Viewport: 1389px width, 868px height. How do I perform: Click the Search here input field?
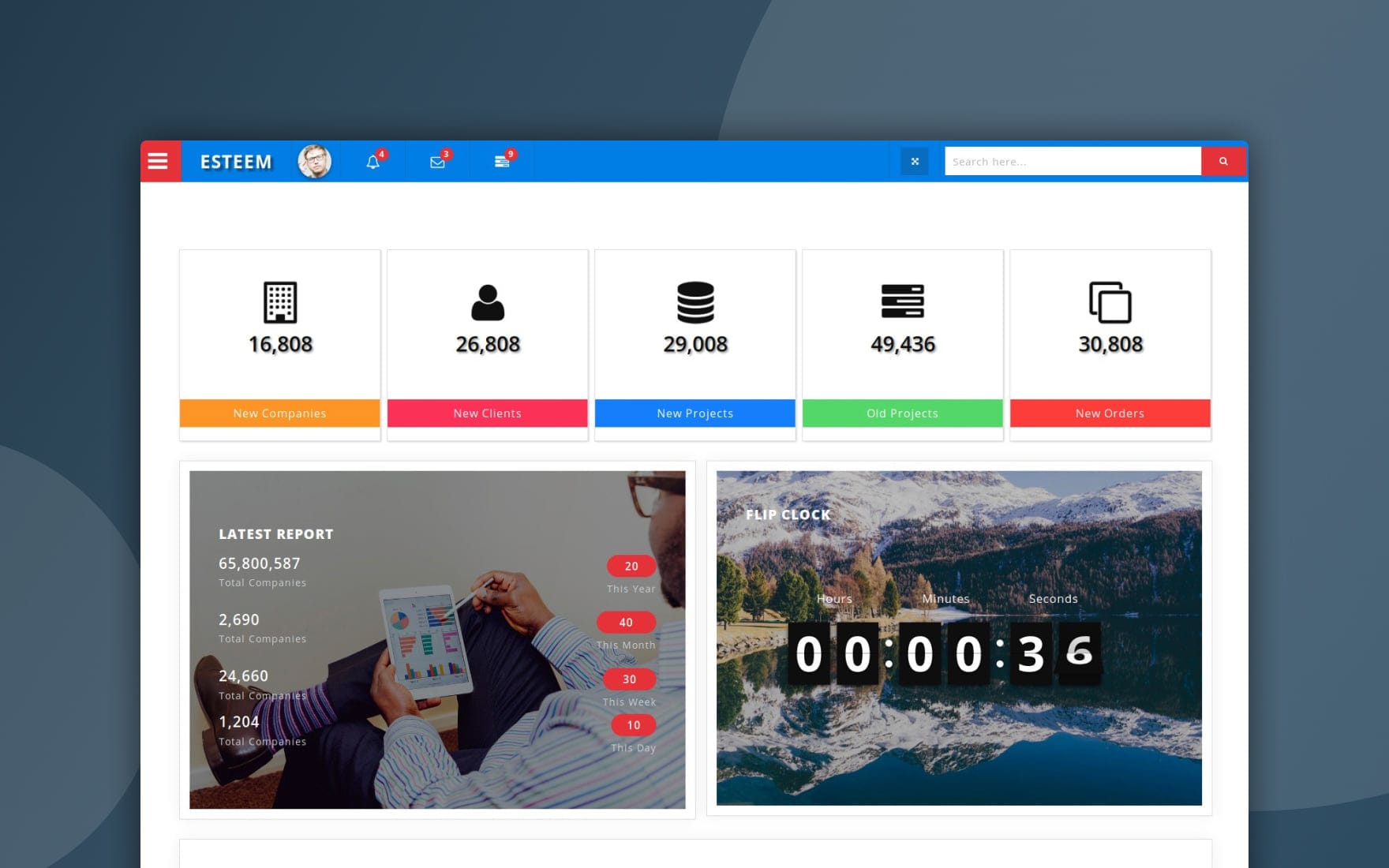point(1073,161)
